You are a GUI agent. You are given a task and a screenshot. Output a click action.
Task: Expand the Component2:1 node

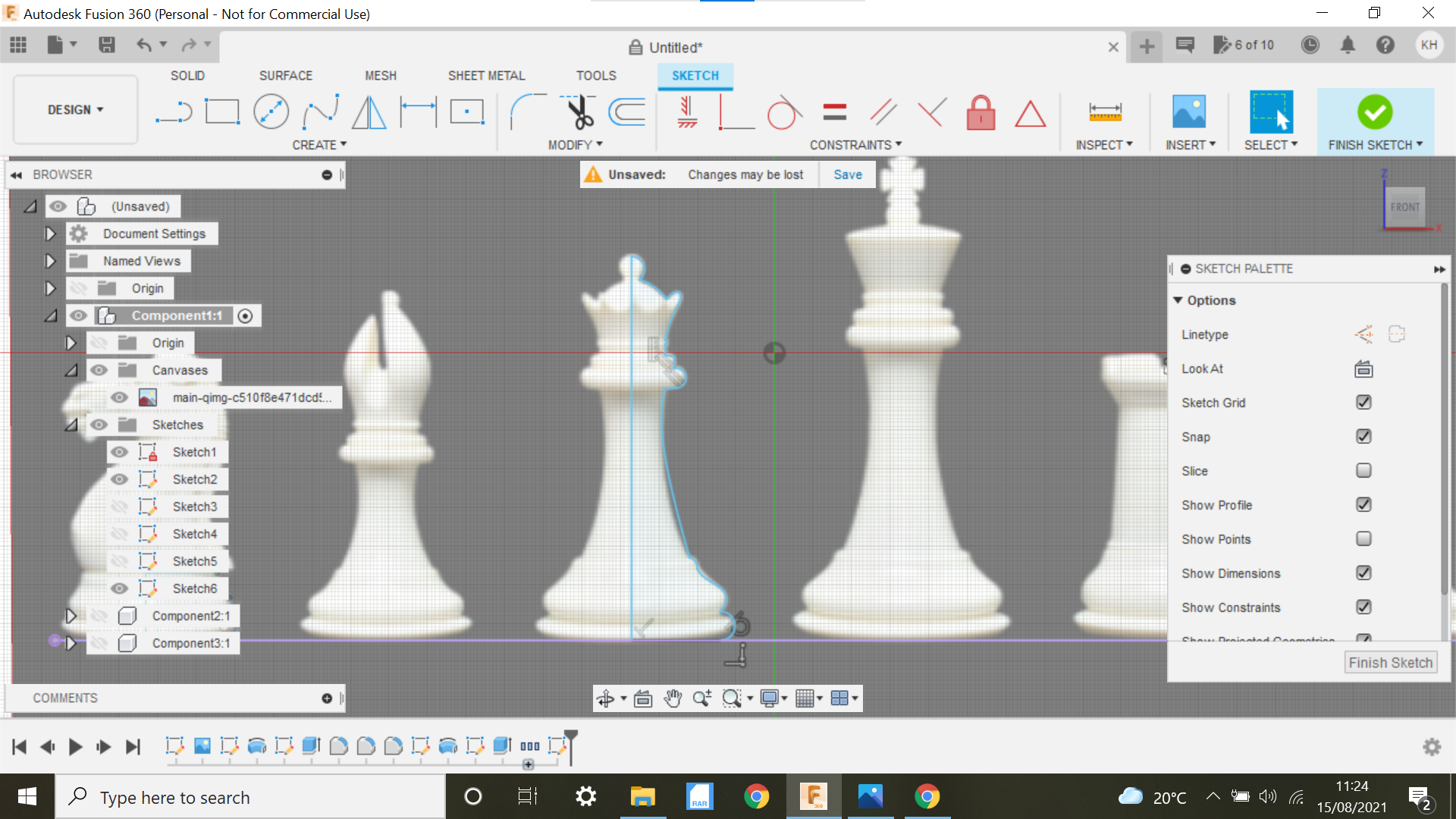pyautogui.click(x=71, y=615)
